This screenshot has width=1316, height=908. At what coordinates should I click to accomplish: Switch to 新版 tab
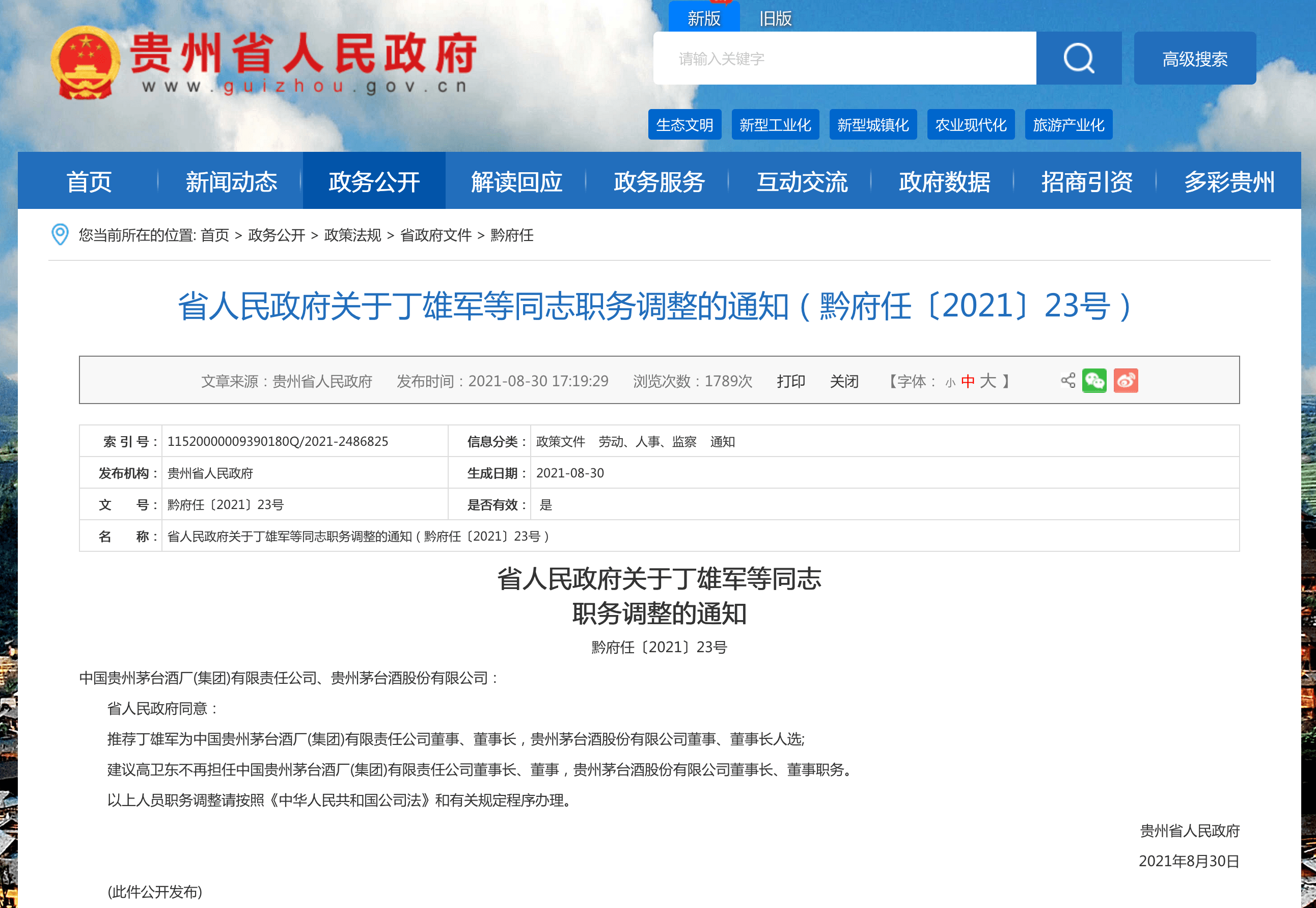click(704, 18)
